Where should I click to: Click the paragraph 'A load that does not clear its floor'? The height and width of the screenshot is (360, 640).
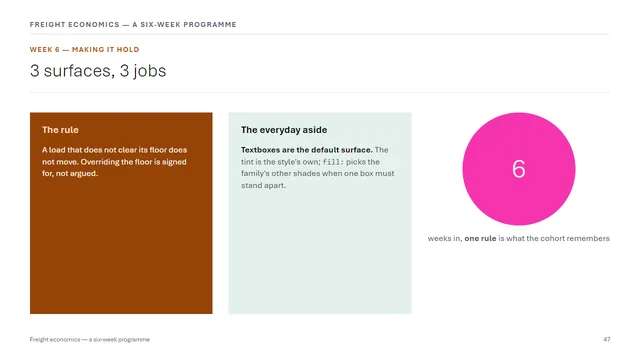[114, 162]
